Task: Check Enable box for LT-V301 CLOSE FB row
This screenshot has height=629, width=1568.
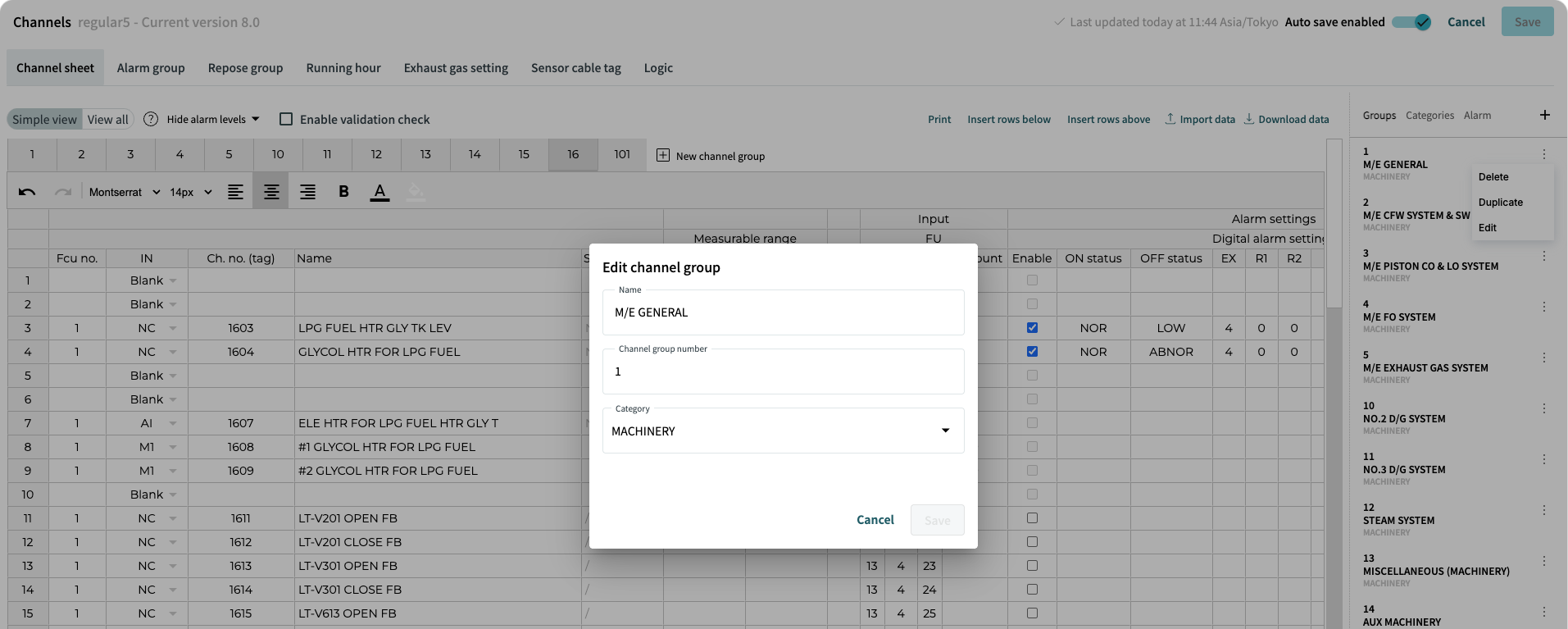Action: click(1032, 590)
